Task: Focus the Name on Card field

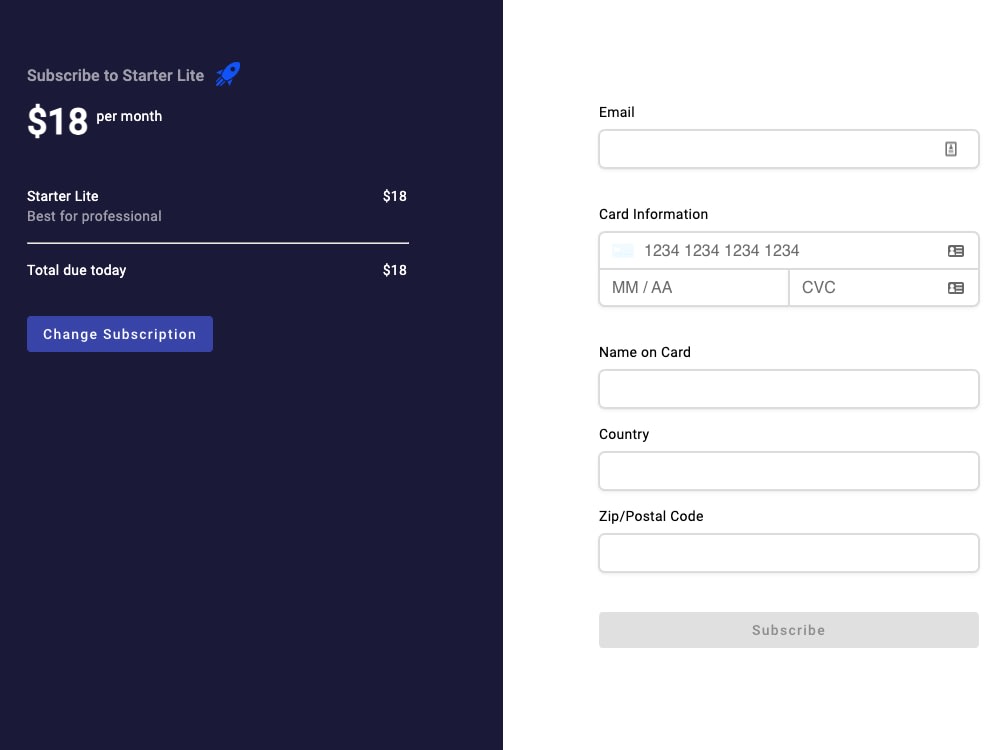Action: coord(788,389)
